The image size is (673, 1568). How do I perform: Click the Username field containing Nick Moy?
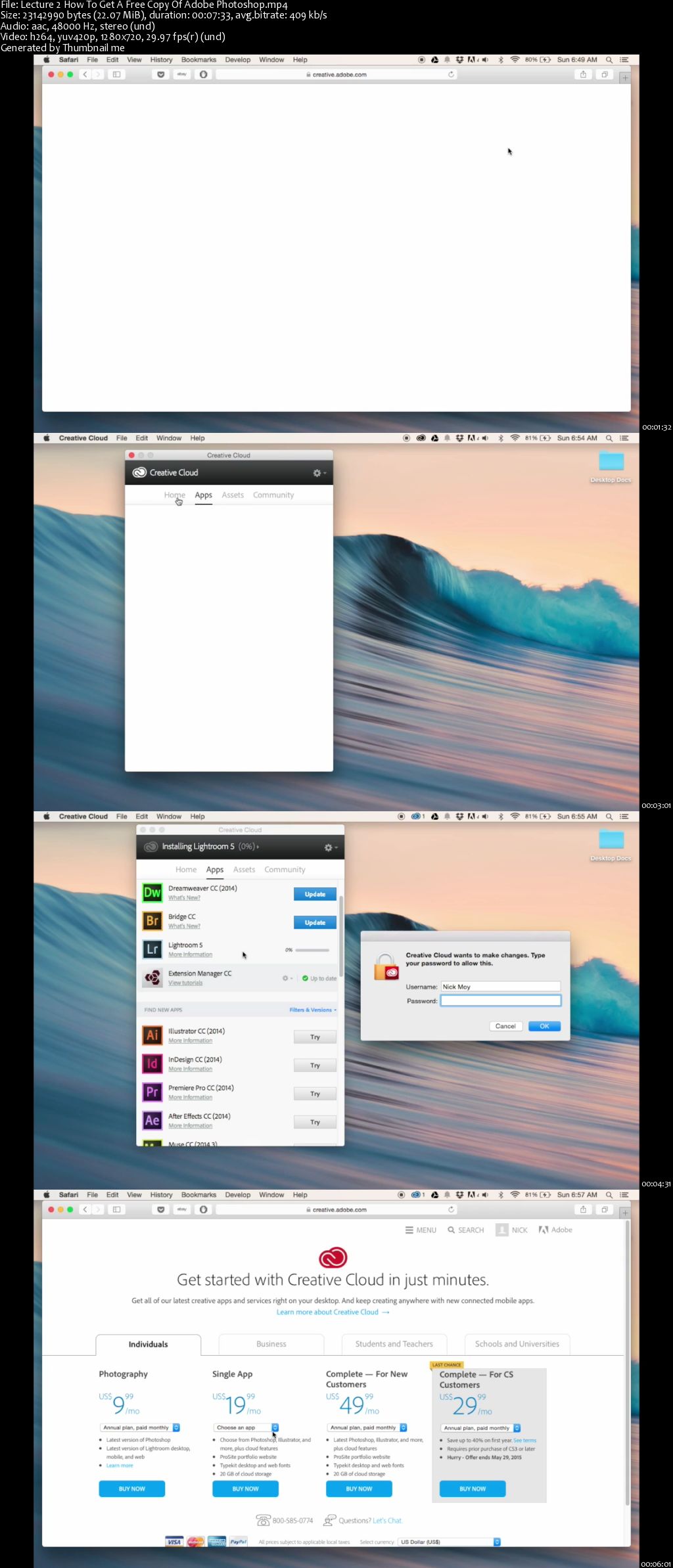501,987
